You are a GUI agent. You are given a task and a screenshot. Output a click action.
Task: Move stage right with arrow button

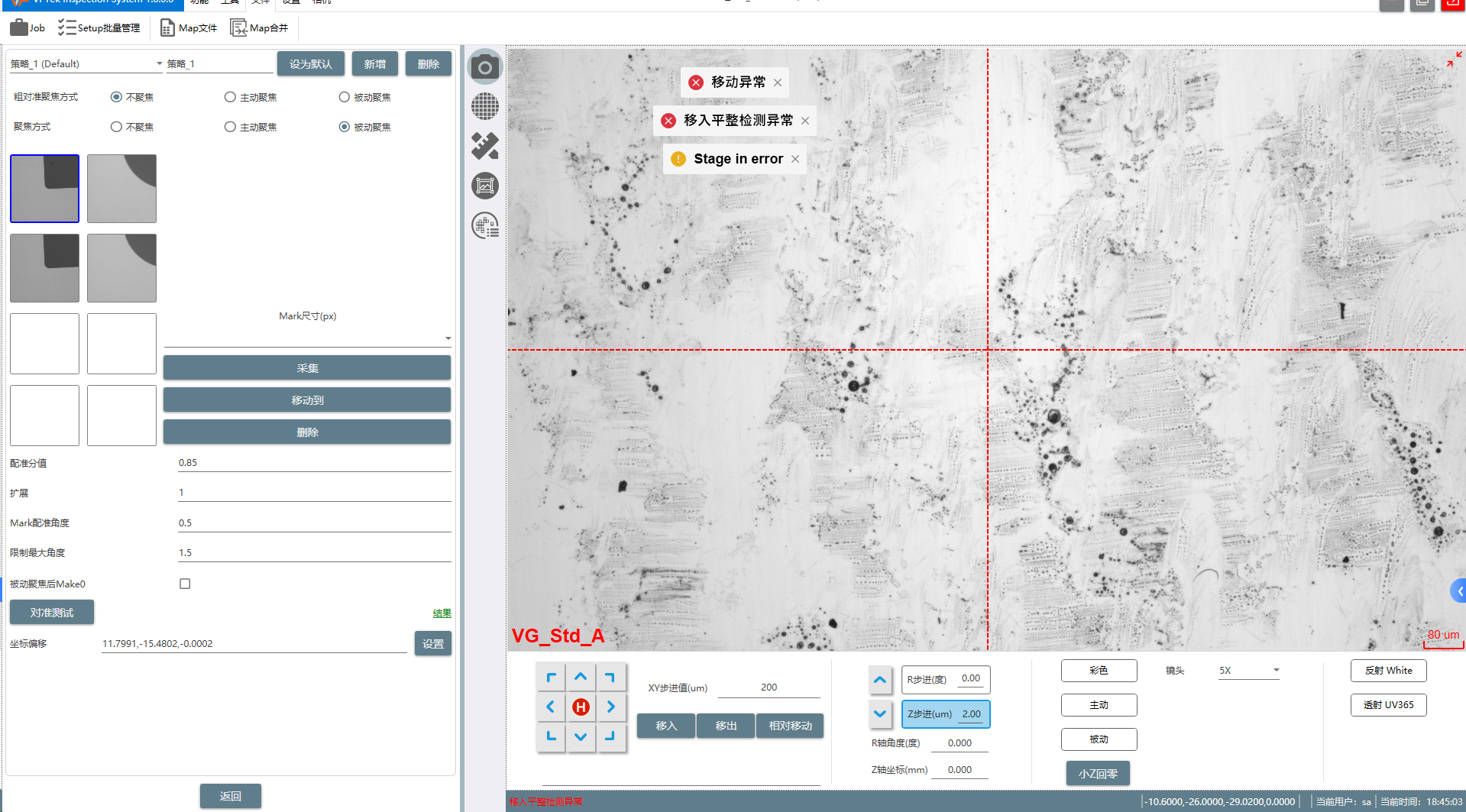610,707
